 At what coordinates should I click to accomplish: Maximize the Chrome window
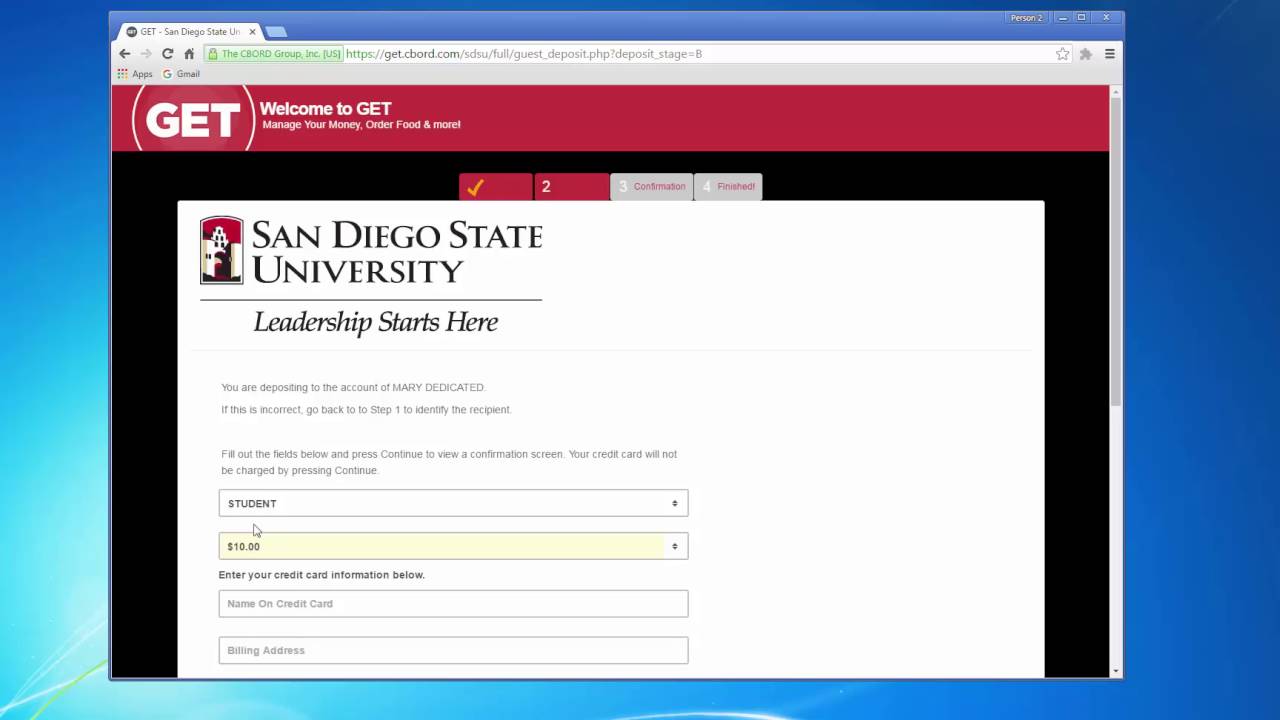point(1081,18)
